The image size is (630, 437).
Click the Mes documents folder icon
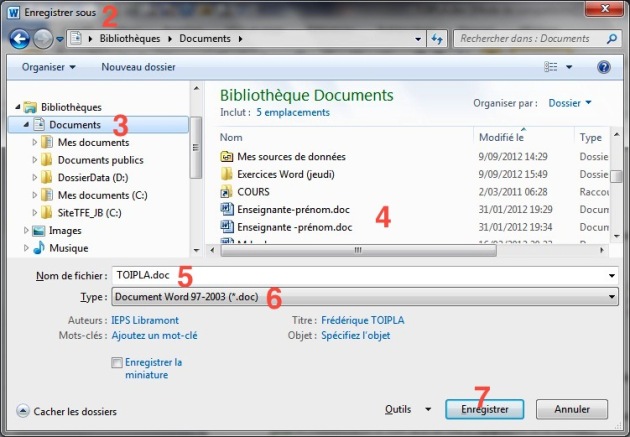click(47, 142)
